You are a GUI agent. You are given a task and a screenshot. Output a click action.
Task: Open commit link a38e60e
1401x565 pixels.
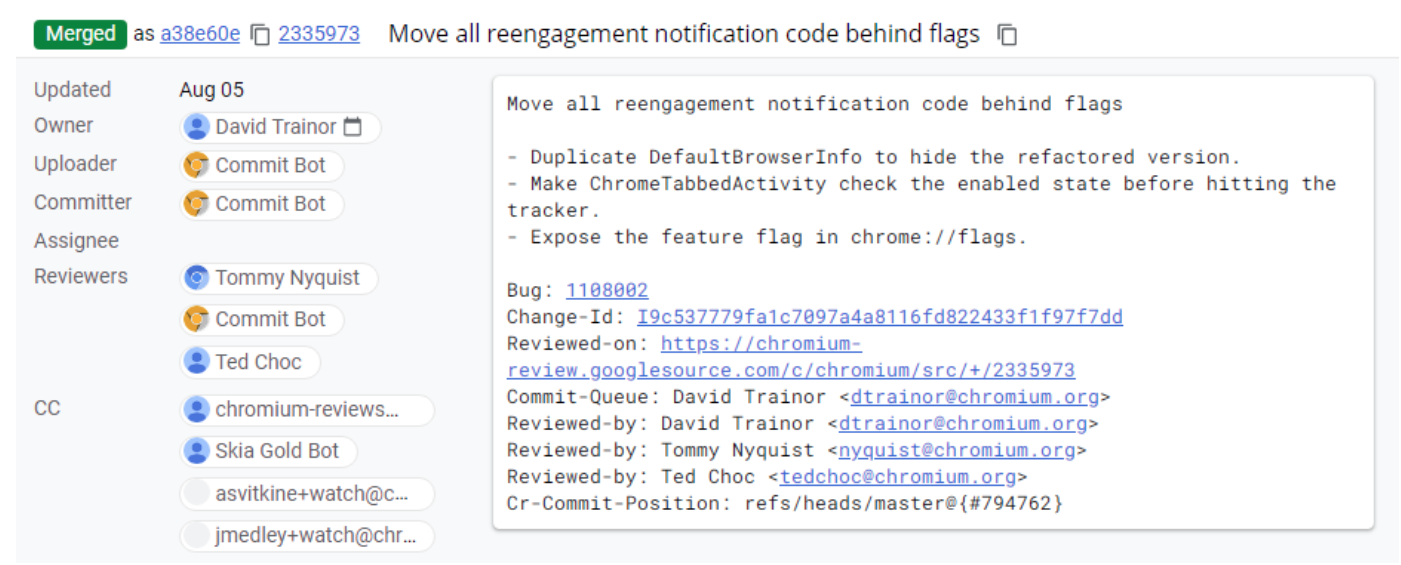[200, 34]
